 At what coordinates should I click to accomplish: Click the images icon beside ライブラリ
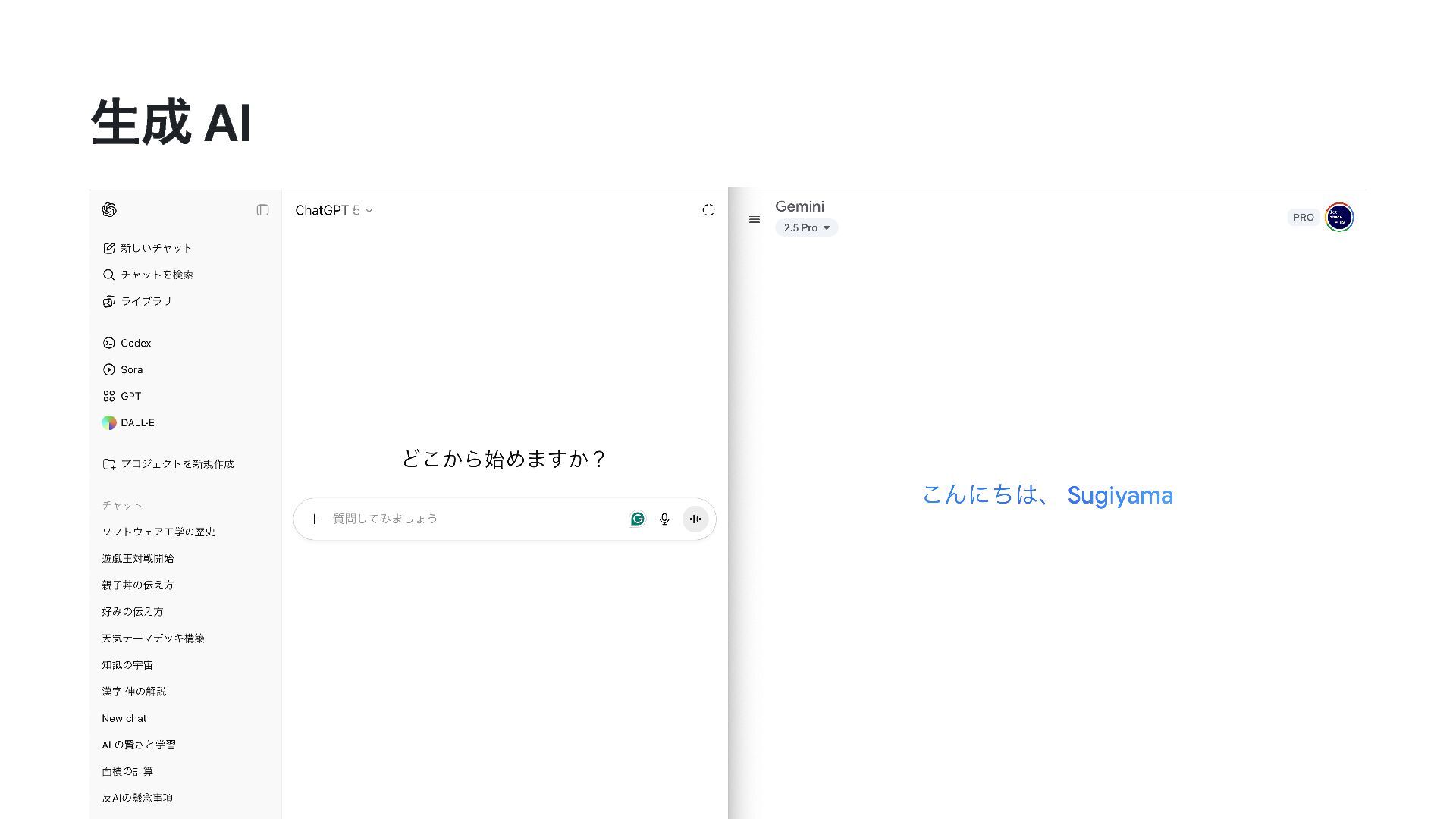point(108,301)
